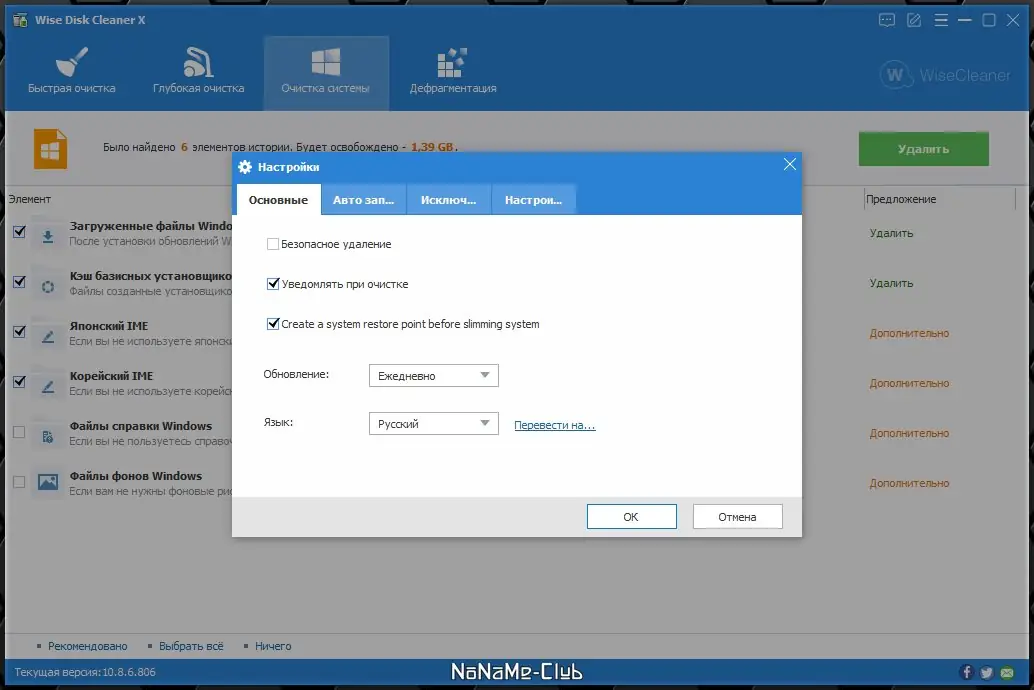Viewport: 1034px width, 690px height.
Task: Click the edit/skin icon in title bar
Action: (x=914, y=20)
